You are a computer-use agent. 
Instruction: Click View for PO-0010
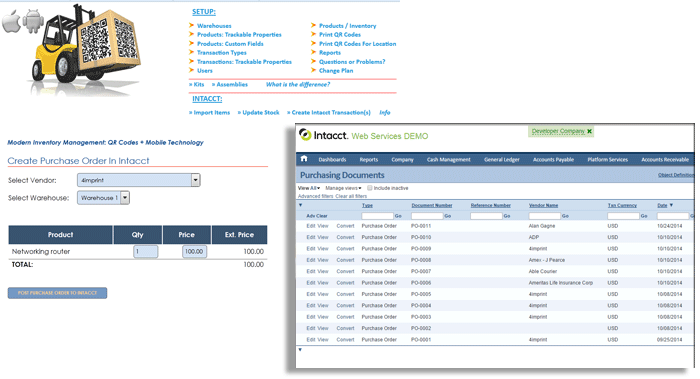coord(323,237)
